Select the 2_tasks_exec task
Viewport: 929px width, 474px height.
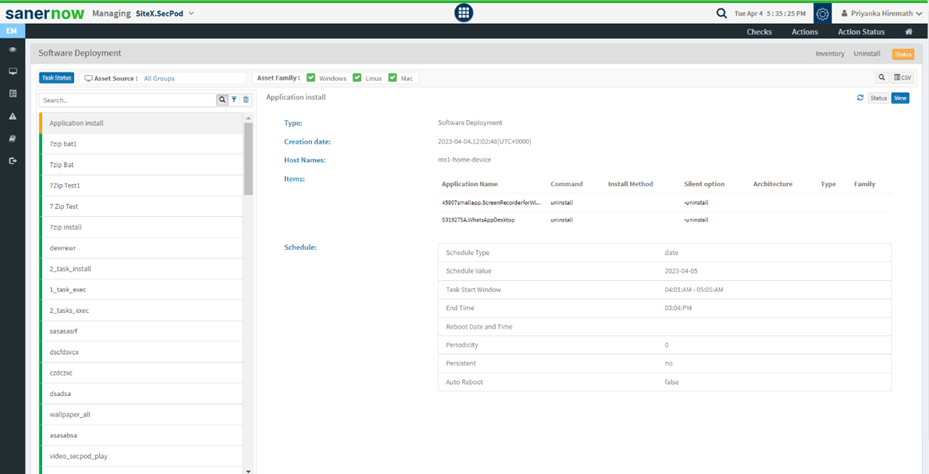(142, 310)
